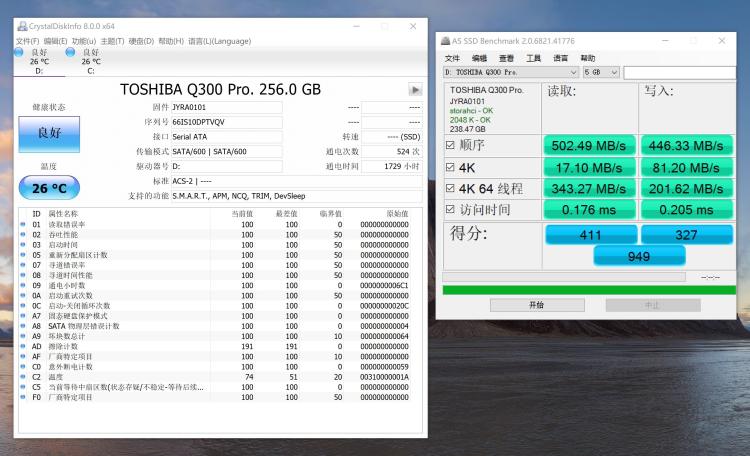Click write score 327
The width and height of the screenshot is (750, 456).
point(686,235)
